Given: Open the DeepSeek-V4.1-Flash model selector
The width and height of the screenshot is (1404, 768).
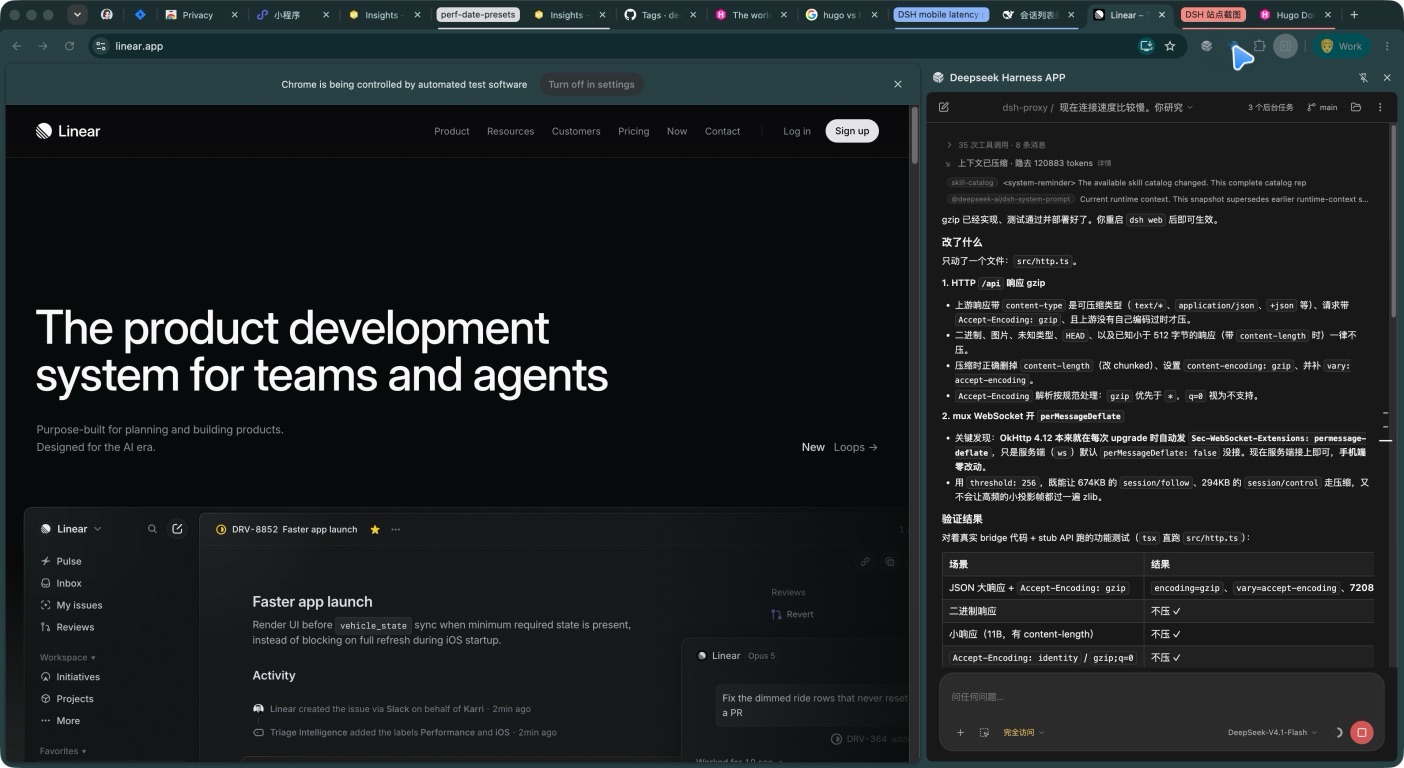Looking at the screenshot, I should tap(1272, 732).
